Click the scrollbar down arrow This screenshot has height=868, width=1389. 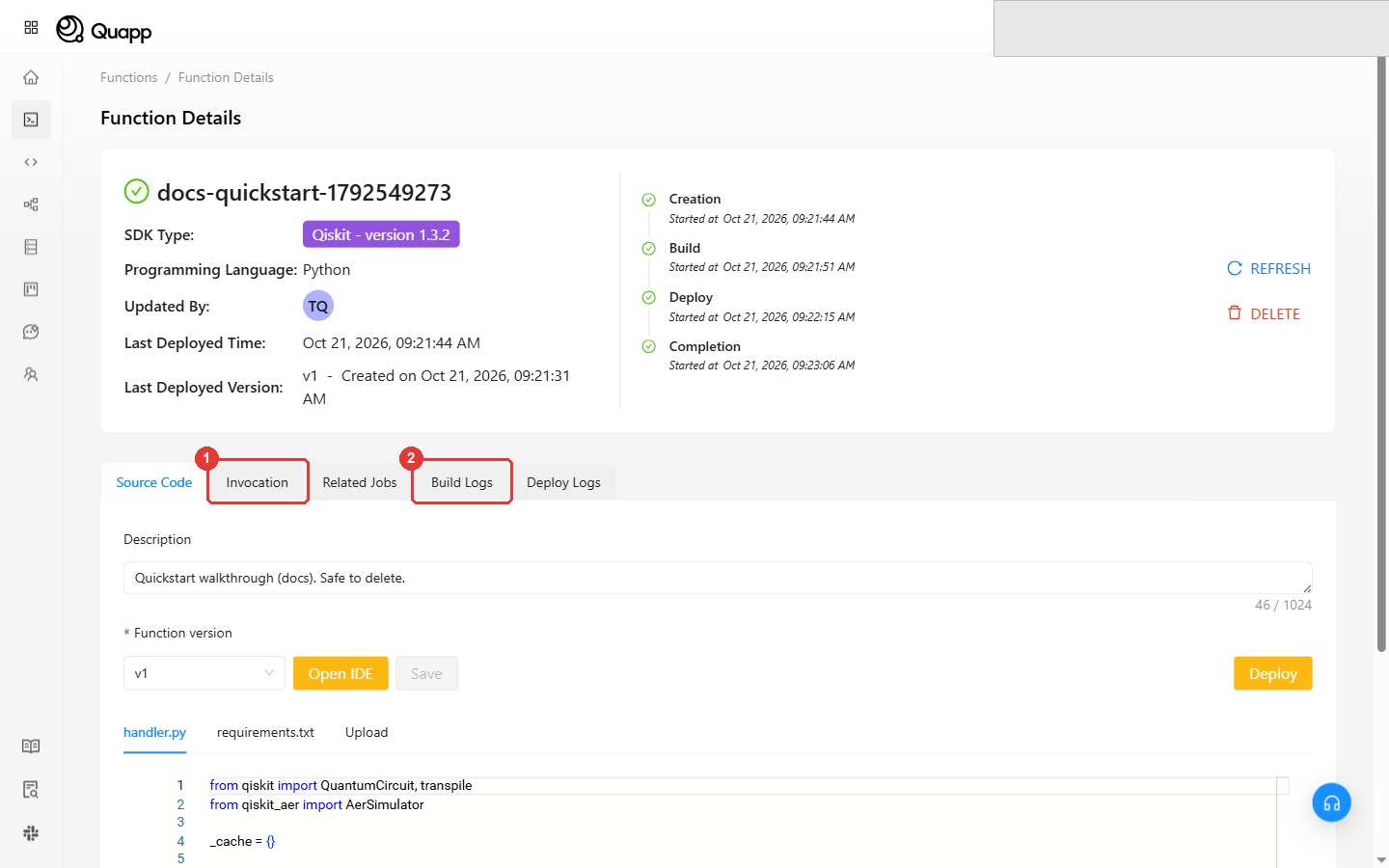coord(1381,859)
